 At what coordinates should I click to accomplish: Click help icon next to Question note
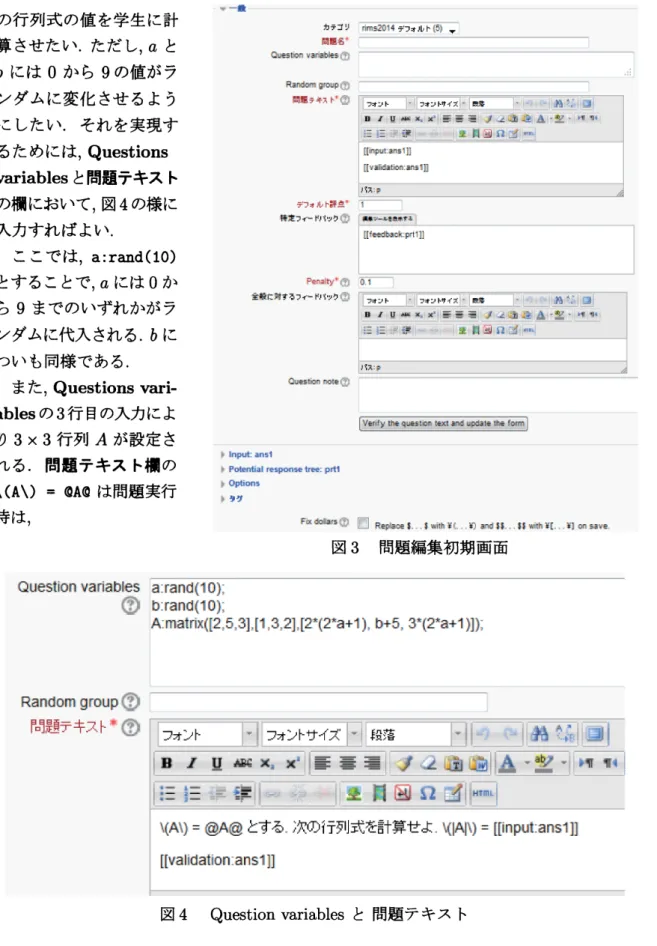pyautogui.click(x=345, y=381)
